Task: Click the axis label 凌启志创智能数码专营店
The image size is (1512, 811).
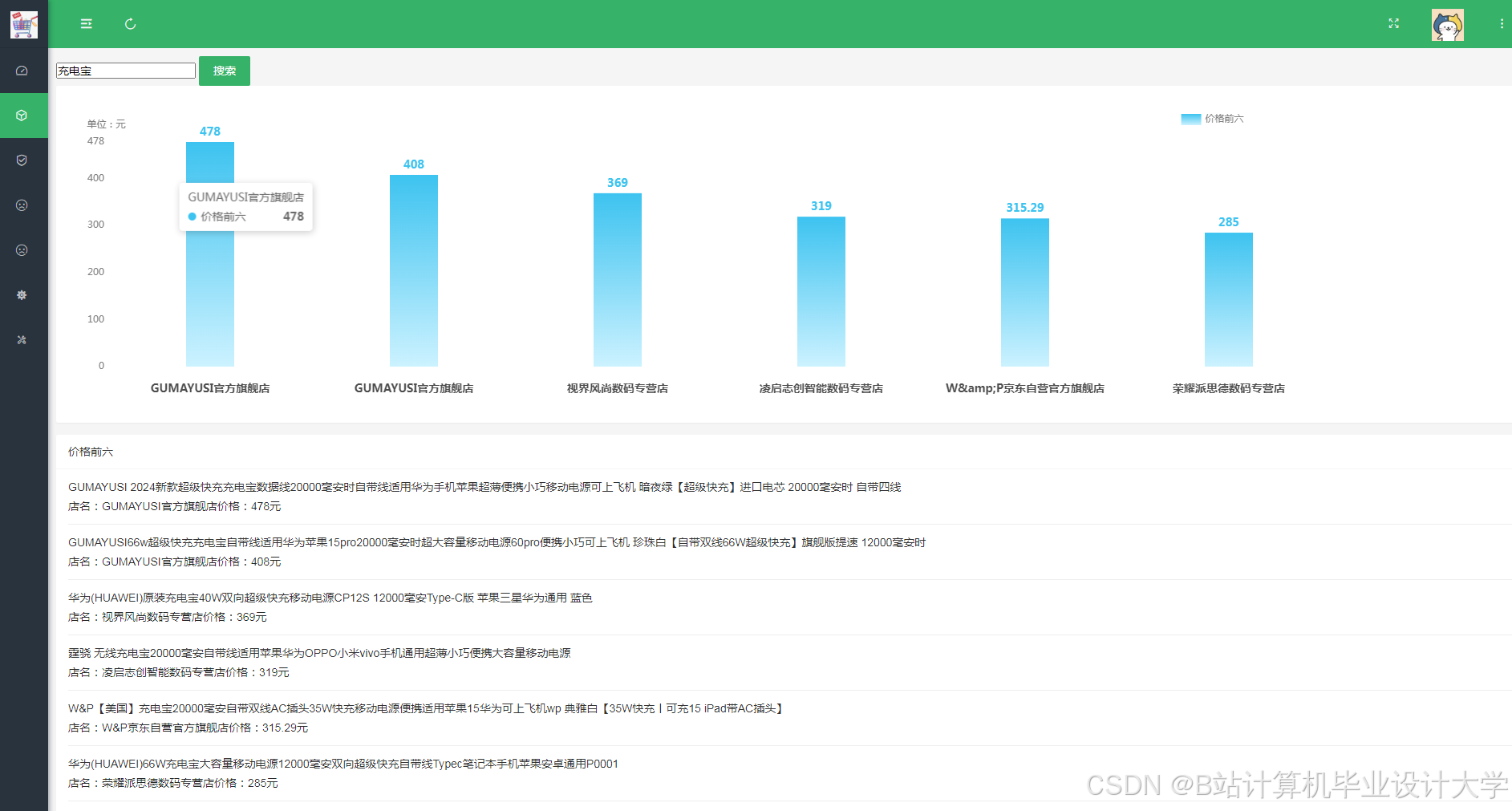Action: click(821, 388)
